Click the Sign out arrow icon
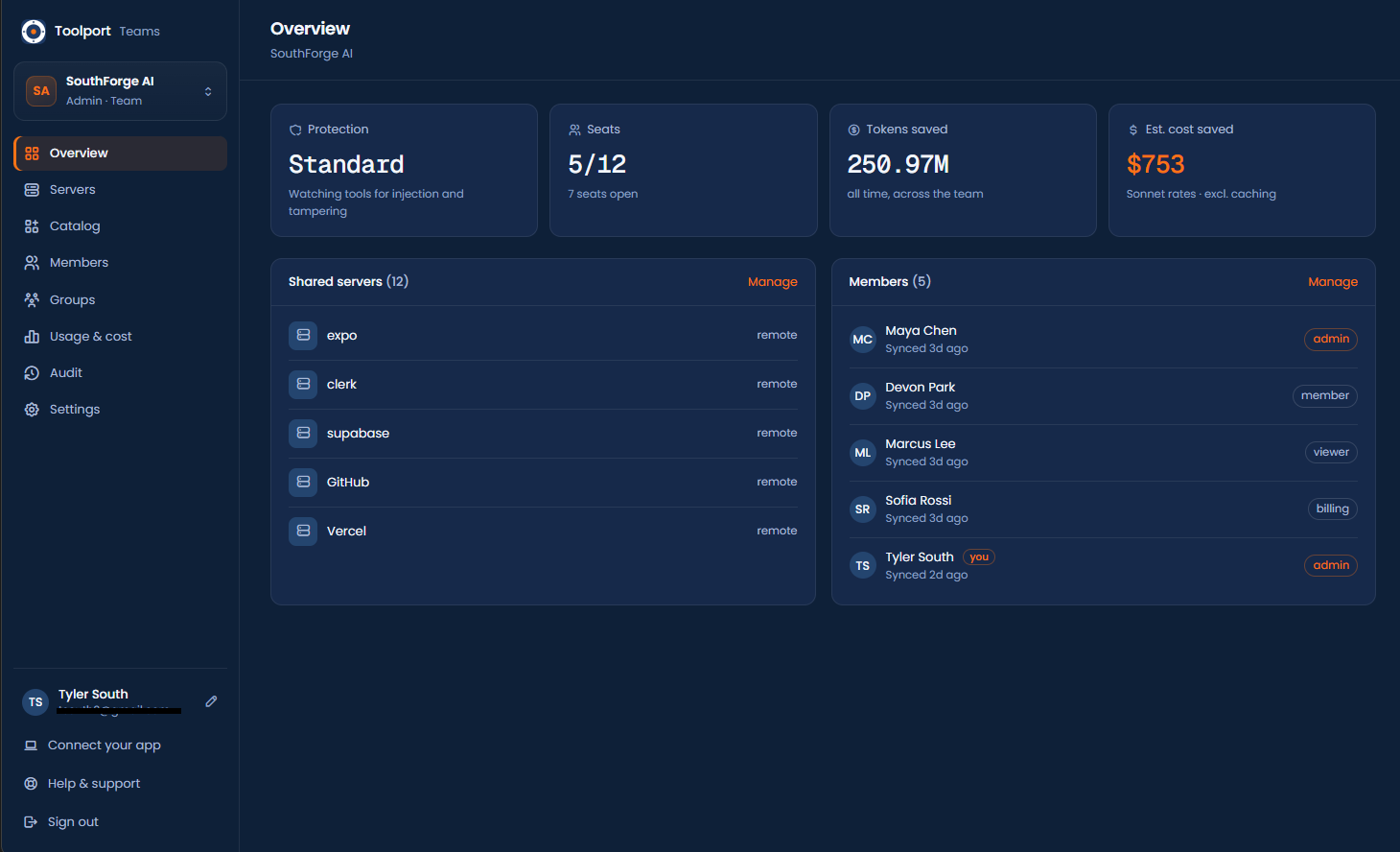The width and height of the screenshot is (1400, 852). pyautogui.click(x=31, y=822)
